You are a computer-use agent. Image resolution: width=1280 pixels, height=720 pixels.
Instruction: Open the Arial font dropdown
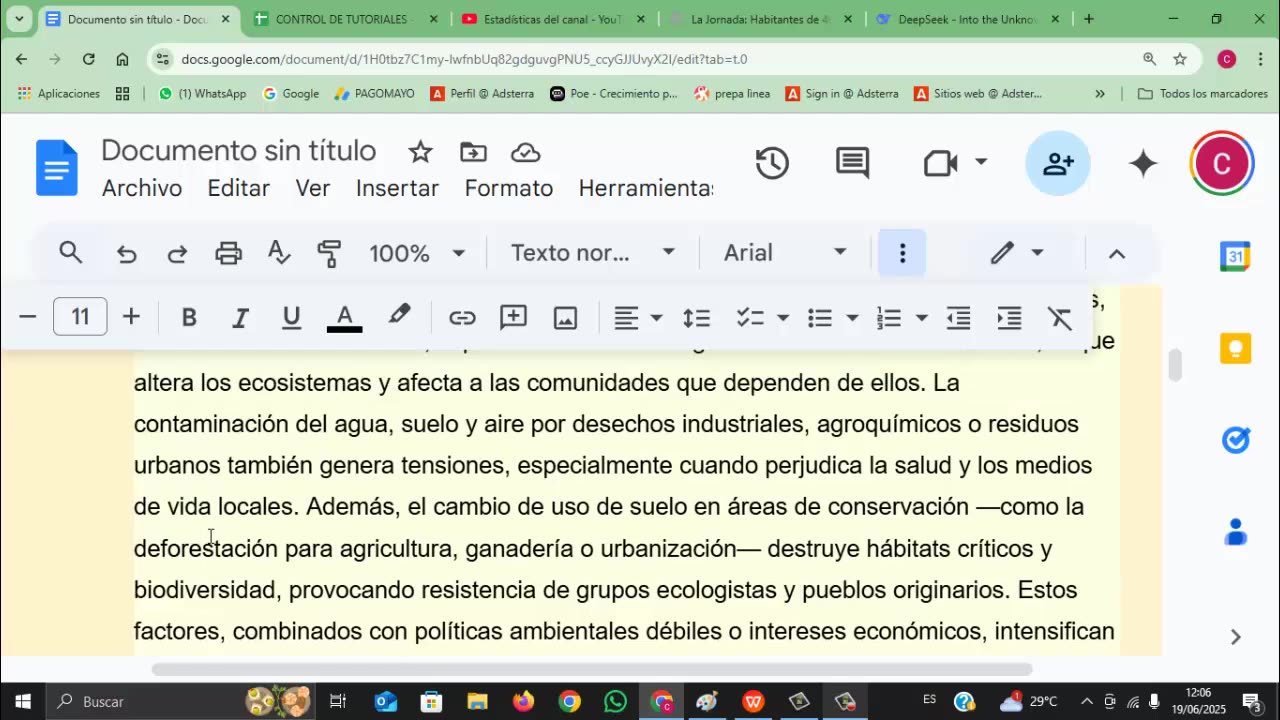click(x=785, y=253)
